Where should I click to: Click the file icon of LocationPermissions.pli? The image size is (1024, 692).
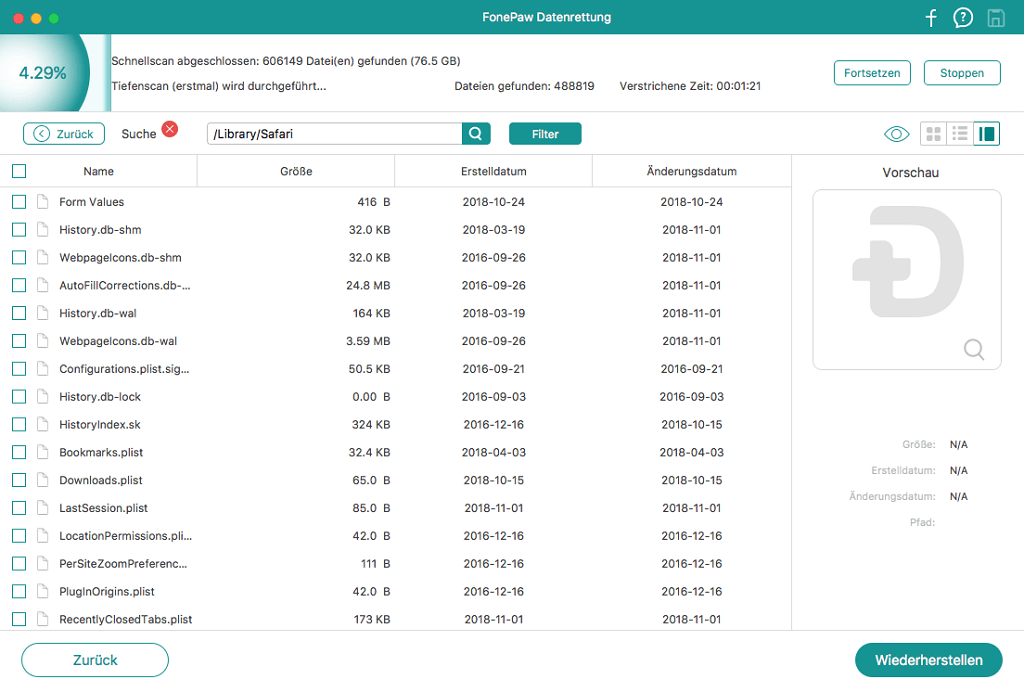click(42, 535)
